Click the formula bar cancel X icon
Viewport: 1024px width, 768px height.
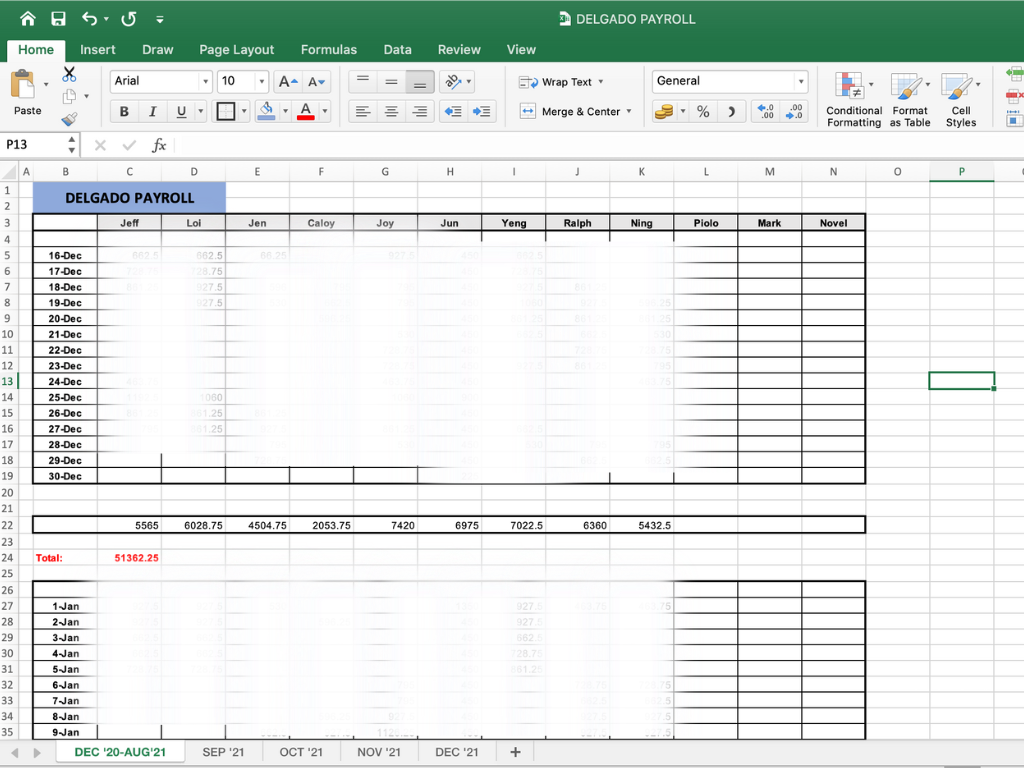pyautogui.click(x=100, y=145)
